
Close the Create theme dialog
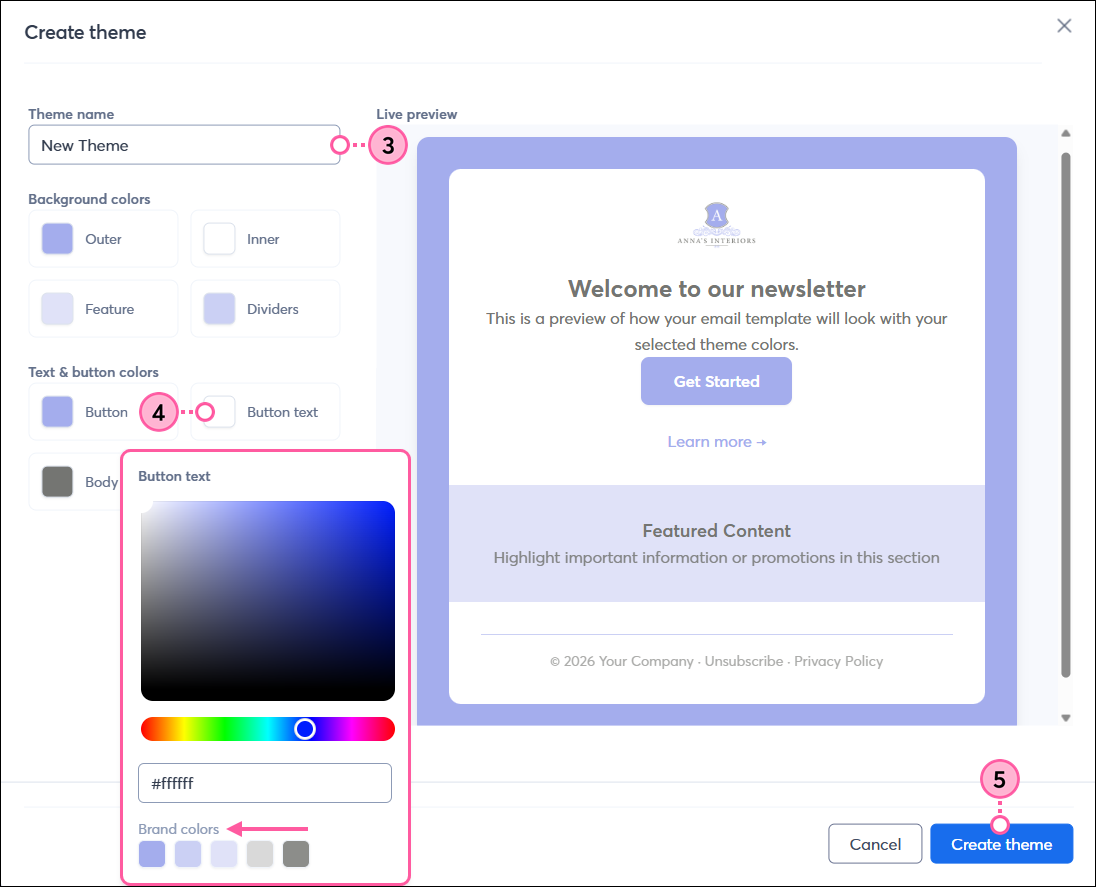tap(1064, 26)
